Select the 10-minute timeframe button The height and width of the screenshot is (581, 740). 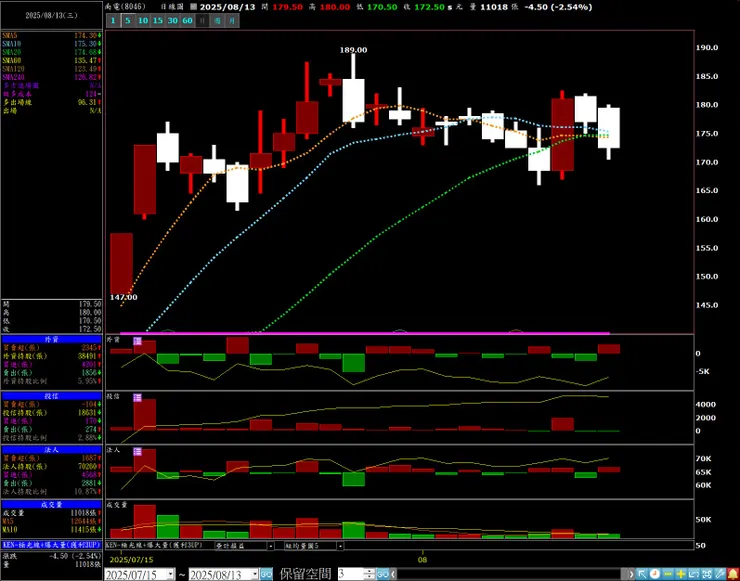pyautogui.click(x=143, y=21)
